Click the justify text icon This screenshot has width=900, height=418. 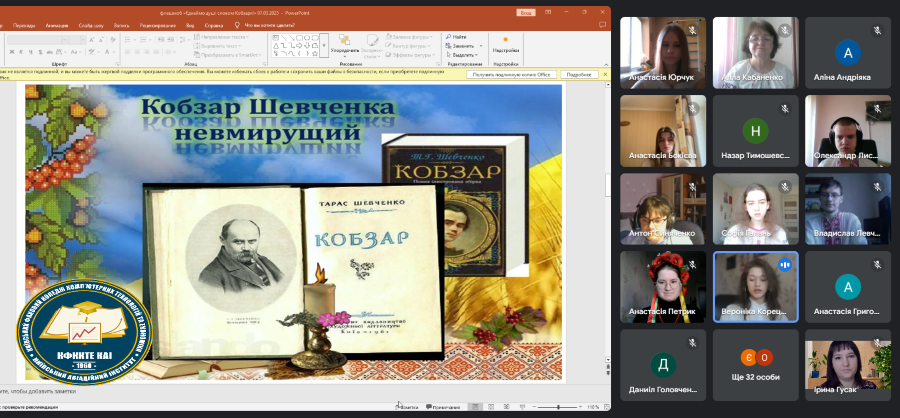156,52
